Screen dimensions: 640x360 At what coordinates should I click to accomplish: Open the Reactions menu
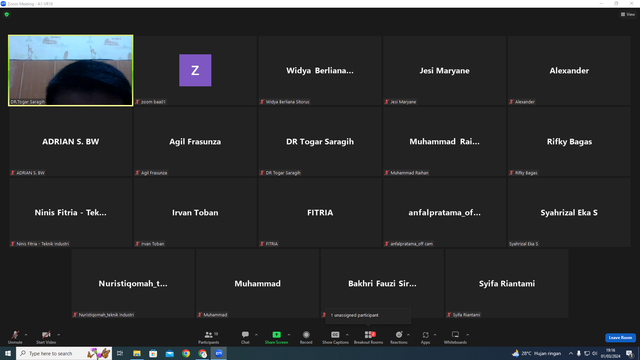(399, 337)
